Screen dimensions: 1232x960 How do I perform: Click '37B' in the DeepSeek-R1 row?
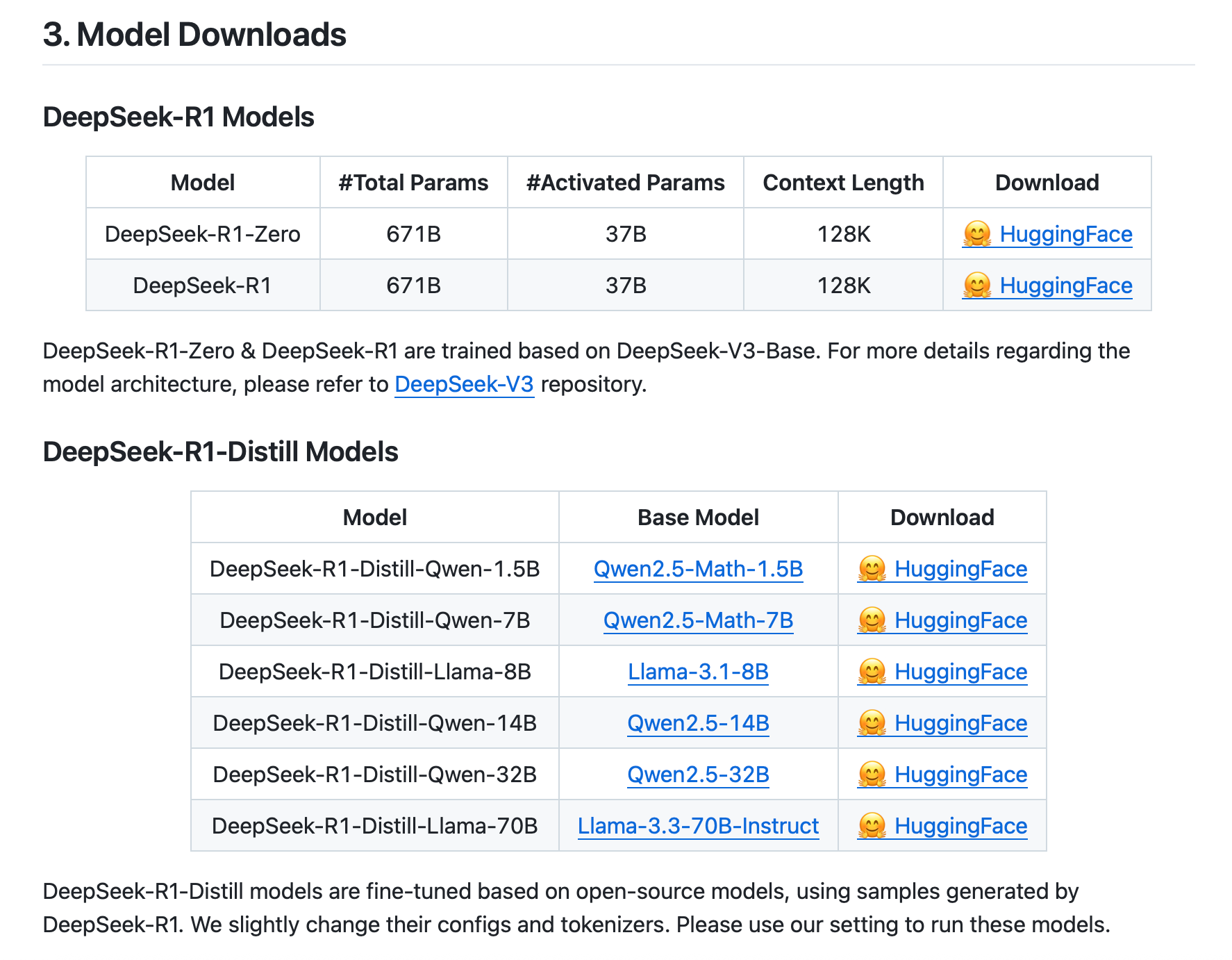click(x=626, y=285)
